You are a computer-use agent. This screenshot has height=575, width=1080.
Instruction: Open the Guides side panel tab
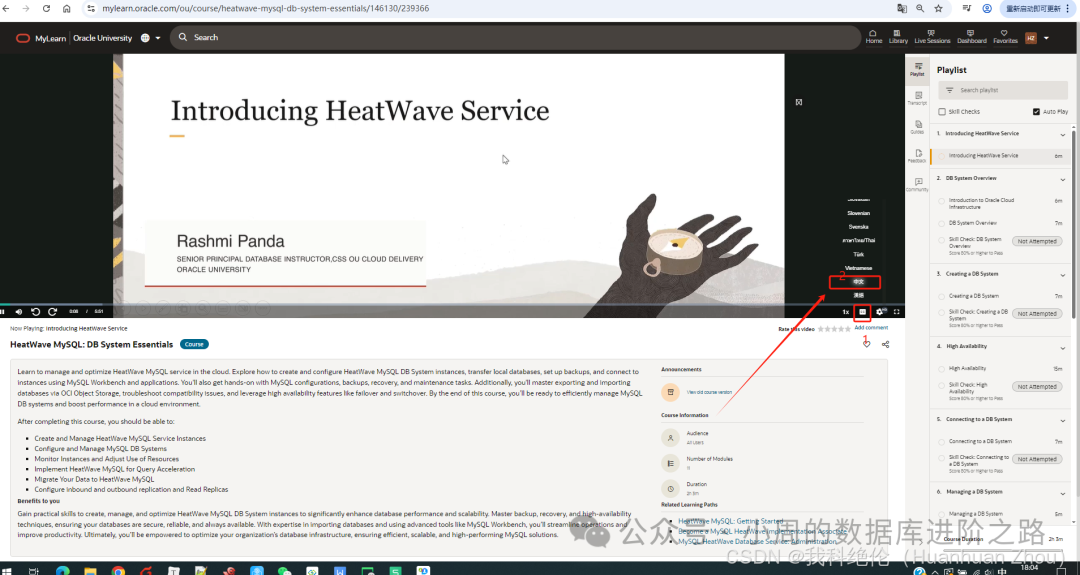pos(917,127)
